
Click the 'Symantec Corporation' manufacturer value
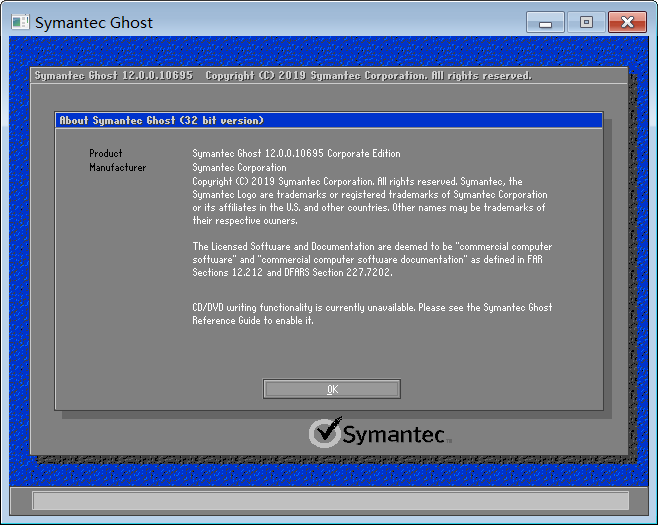point(239,167)
